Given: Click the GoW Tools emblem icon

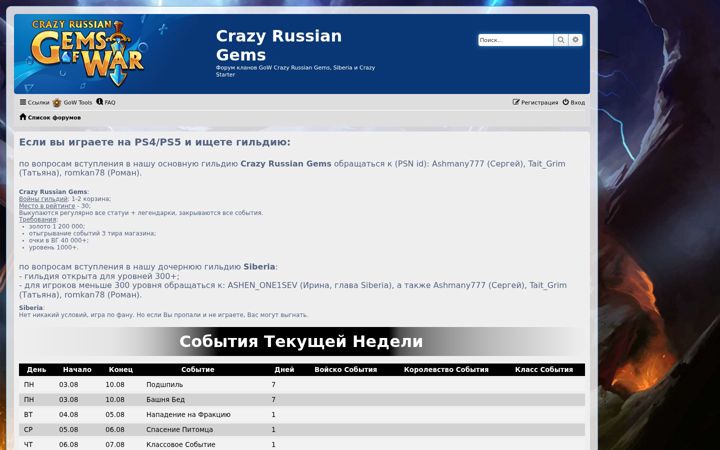Looking at the screenshot, I should pyautogui.click(x=57, y=102).
